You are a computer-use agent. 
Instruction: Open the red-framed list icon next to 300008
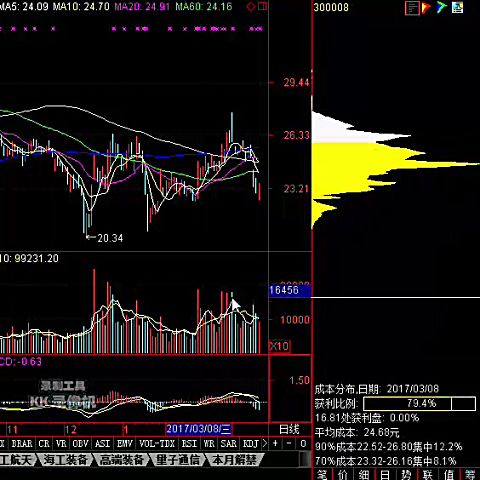412,8
